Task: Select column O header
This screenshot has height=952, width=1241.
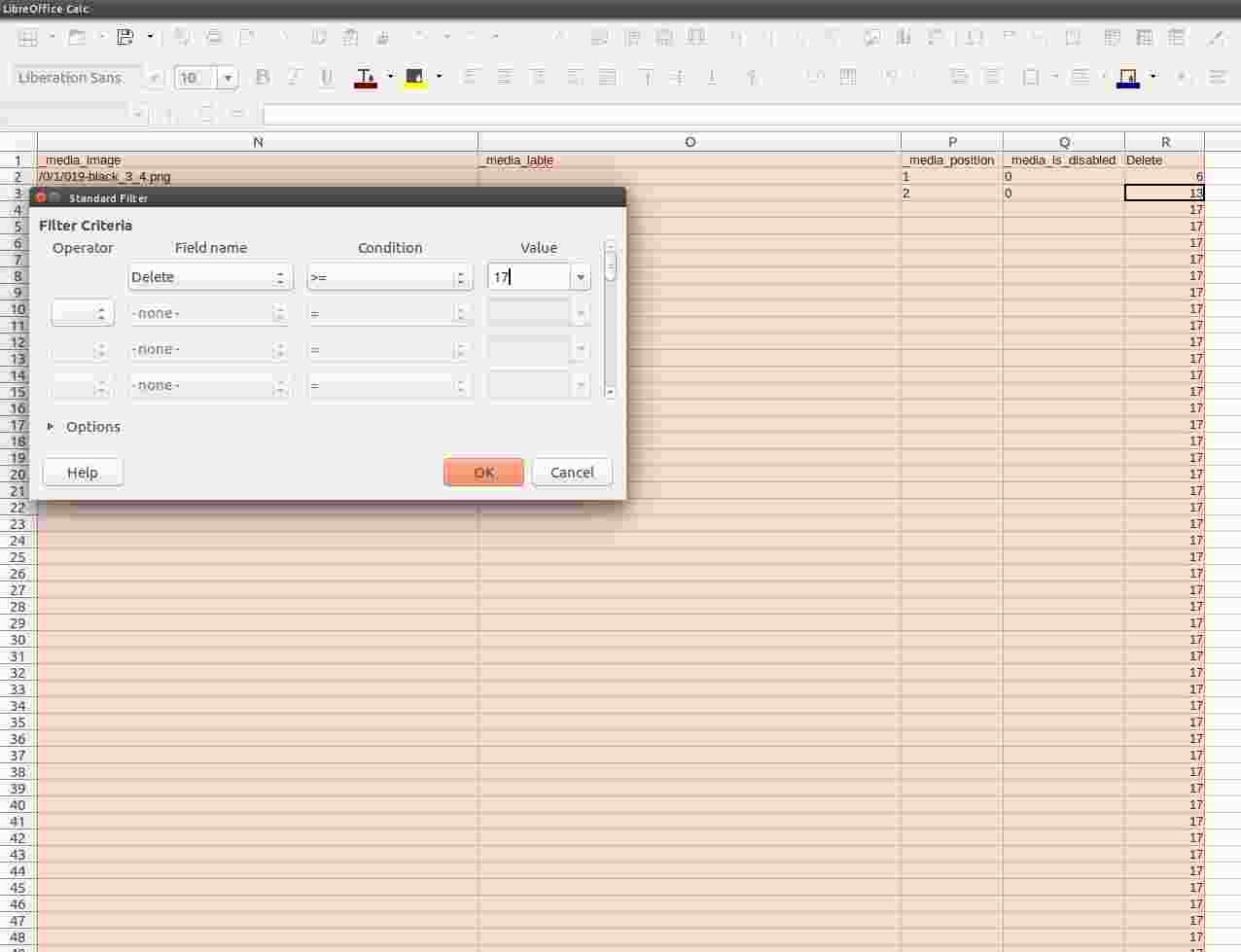Action: point(690,142)
